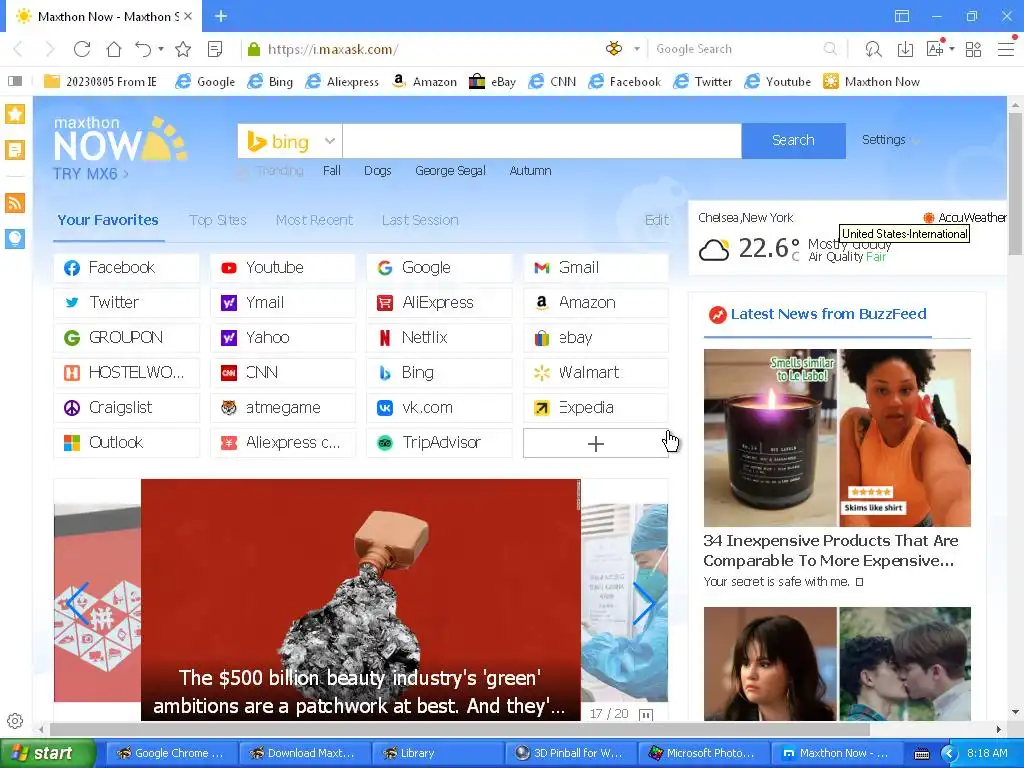Open the new tab plus button
Image resolution: width=1024 pixels, height=768 pixels.
(221, 16)
